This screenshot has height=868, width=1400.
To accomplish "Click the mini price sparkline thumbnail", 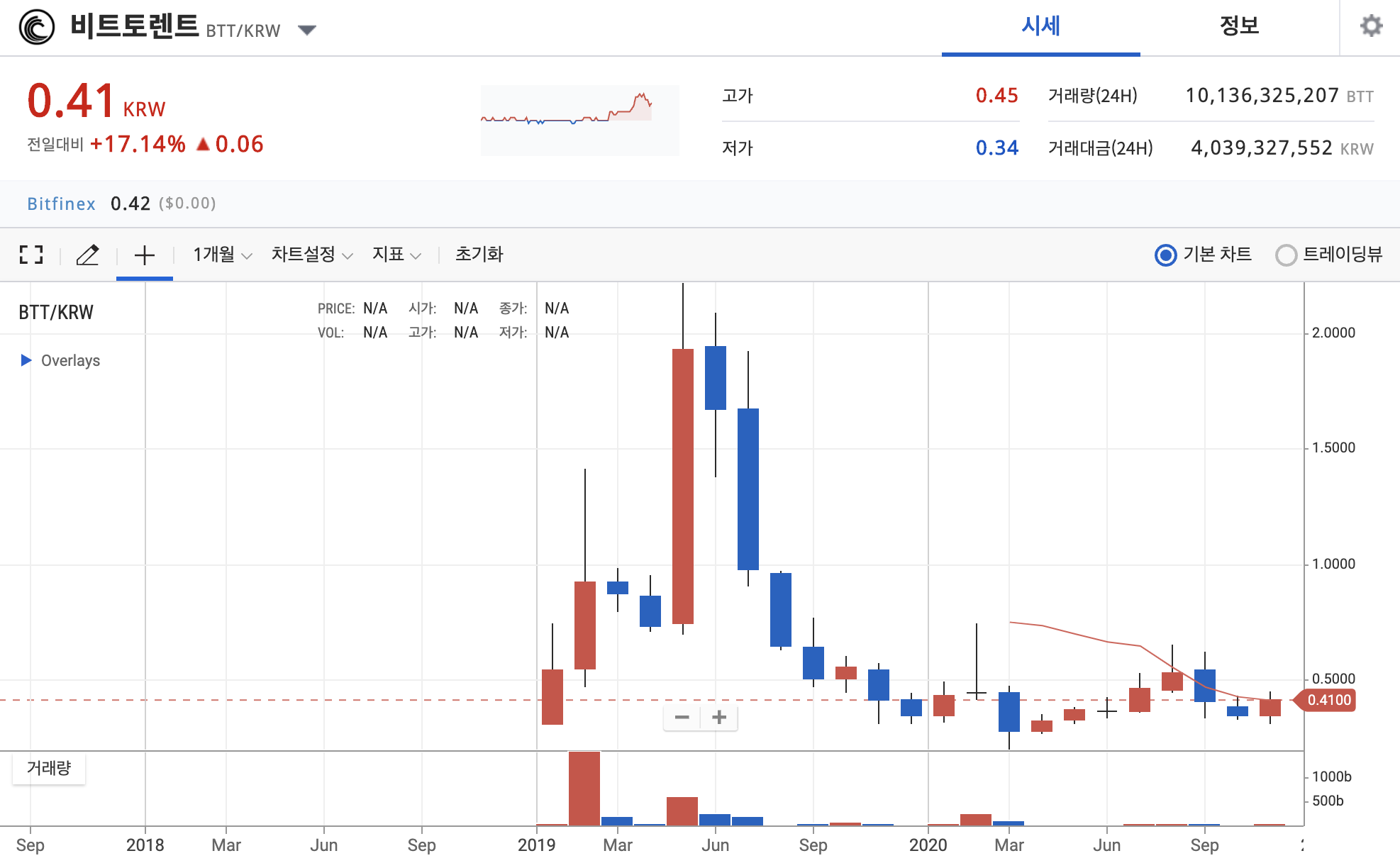I will click(x=579, y=119).
